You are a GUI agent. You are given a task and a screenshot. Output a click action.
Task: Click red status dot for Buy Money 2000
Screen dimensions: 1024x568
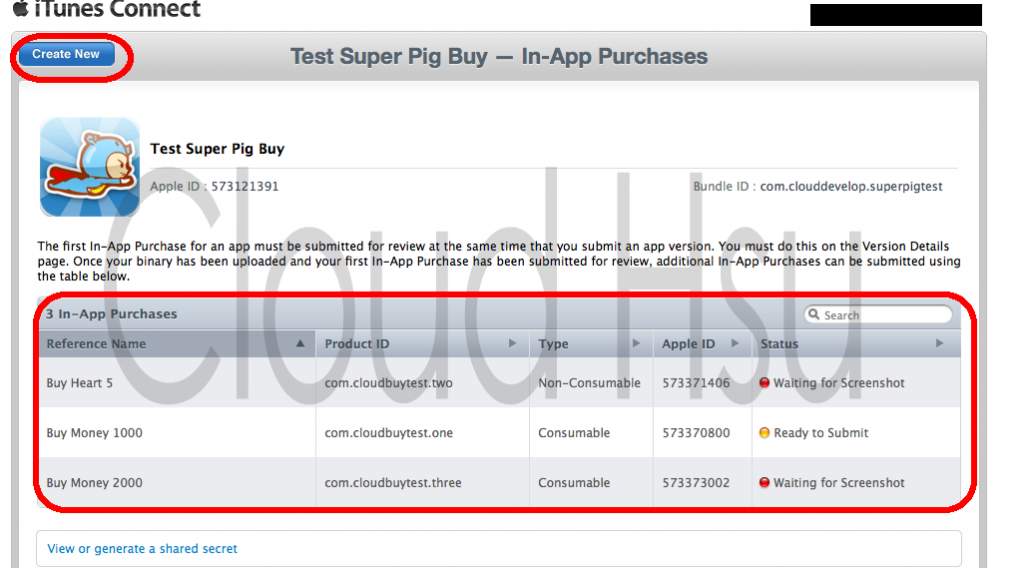tap(764, 482)
